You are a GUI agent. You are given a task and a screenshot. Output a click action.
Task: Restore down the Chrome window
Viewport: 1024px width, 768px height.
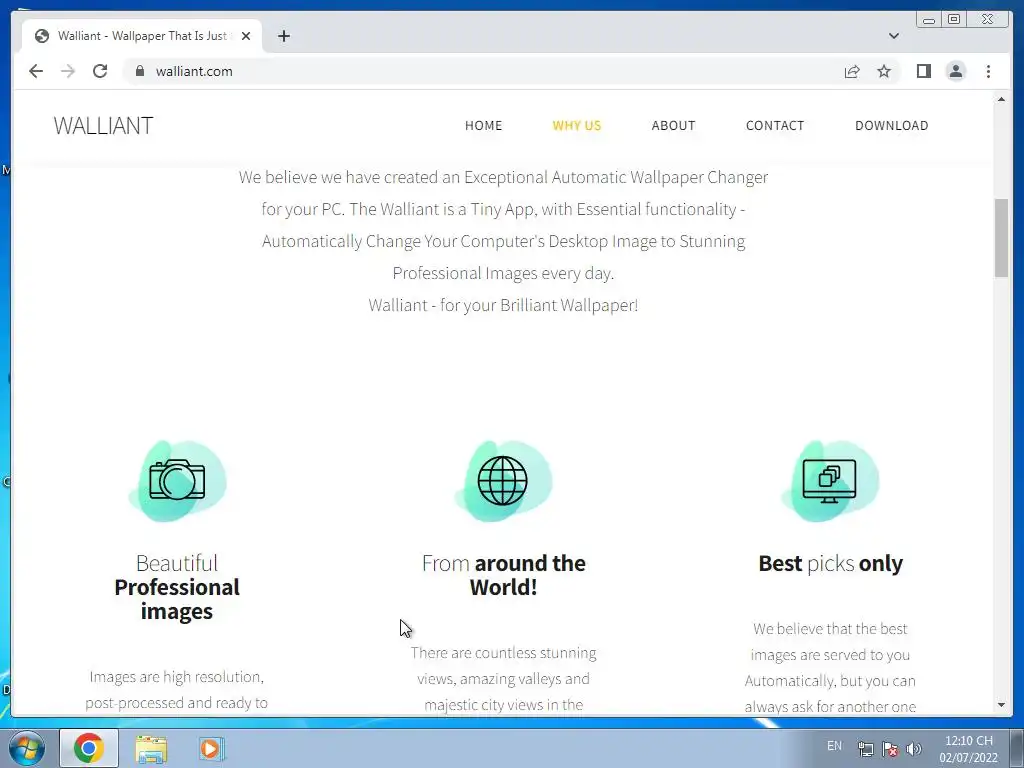pos(954,20)
